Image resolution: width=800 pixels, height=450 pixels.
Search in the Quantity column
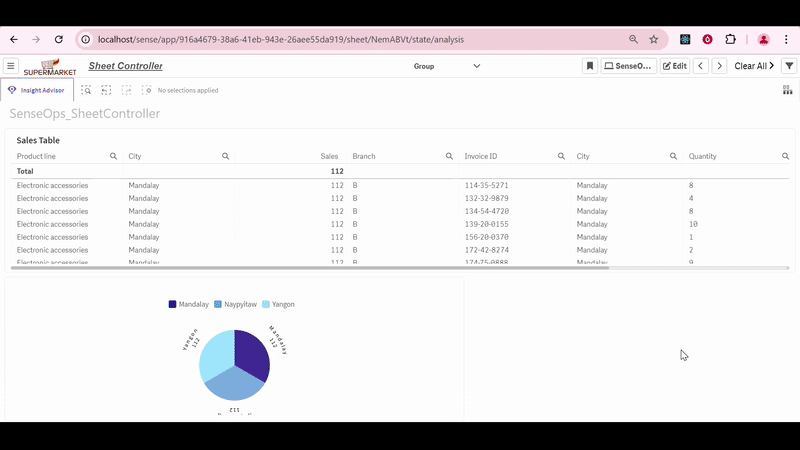(785, 156)
